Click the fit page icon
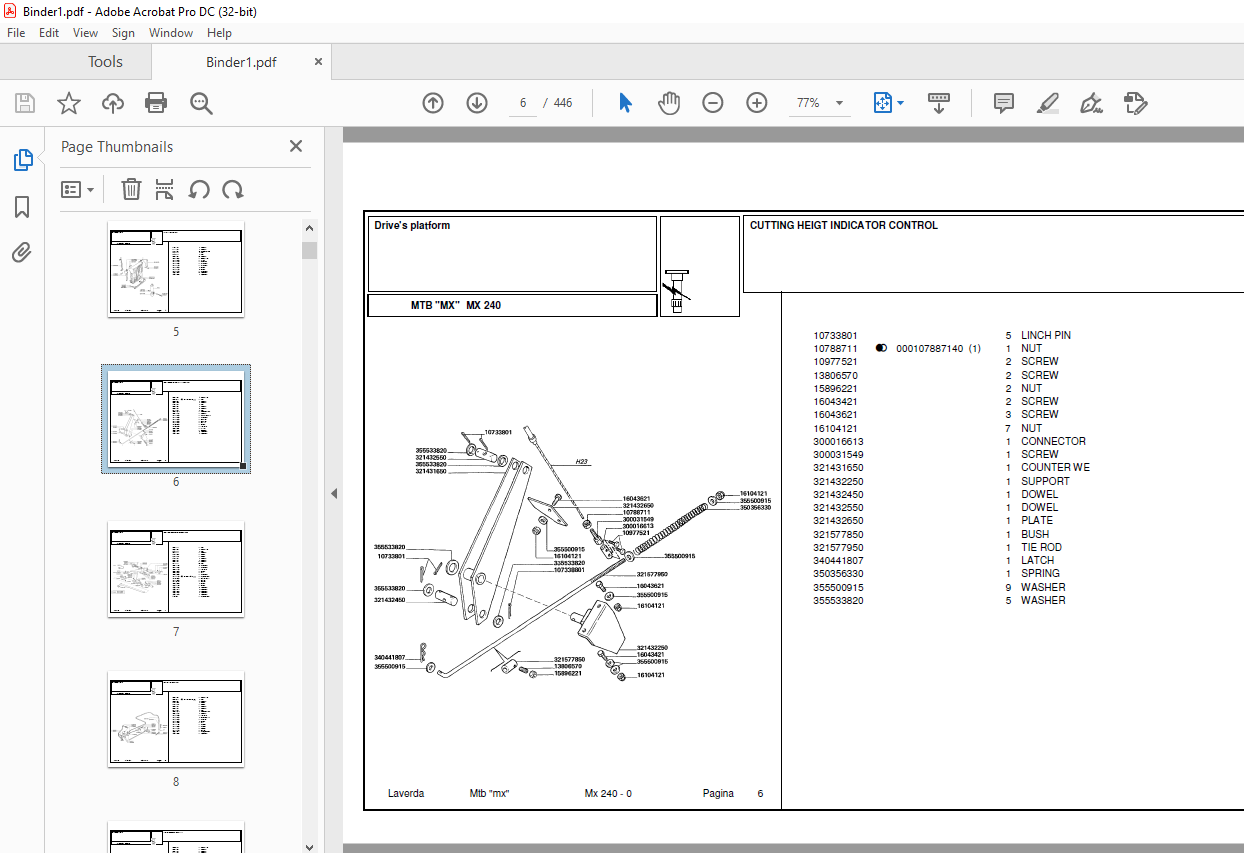1244x853 pixels. [882, 103]
